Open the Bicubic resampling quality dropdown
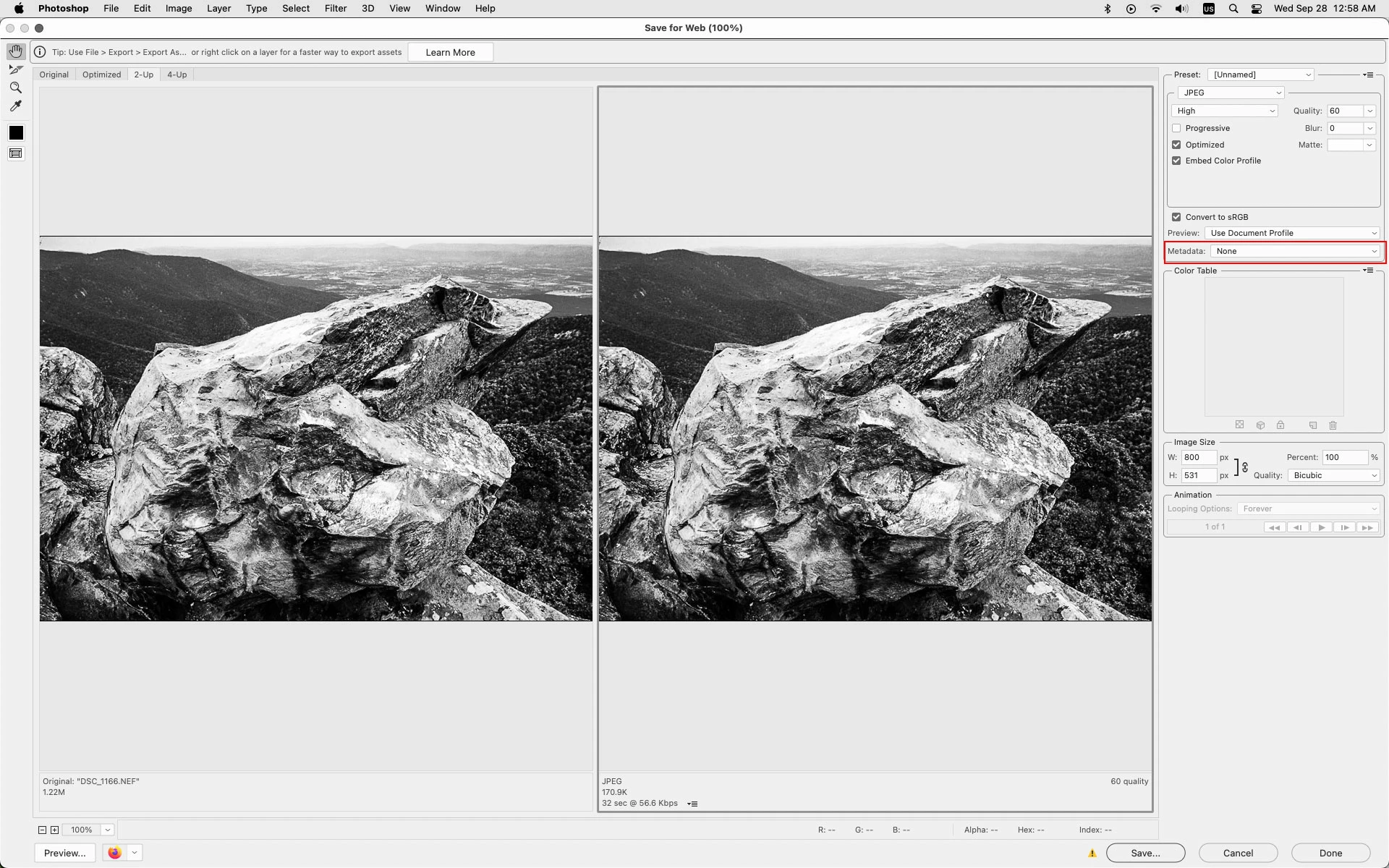Viewport: 1389px width, 868px height. [x=1334, y=475]
